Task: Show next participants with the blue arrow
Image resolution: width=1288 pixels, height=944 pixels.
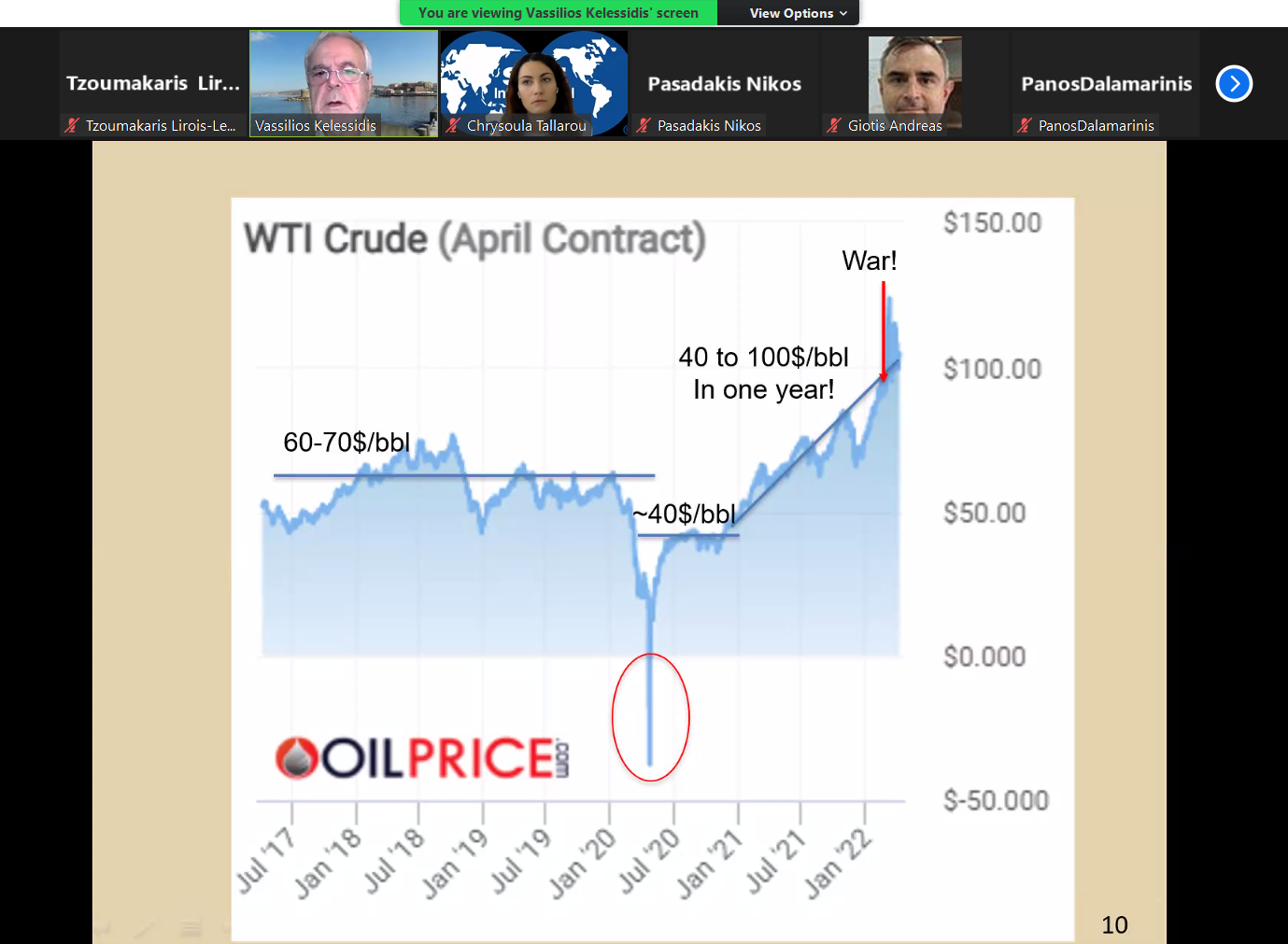Action: (x=1234, y=84)
